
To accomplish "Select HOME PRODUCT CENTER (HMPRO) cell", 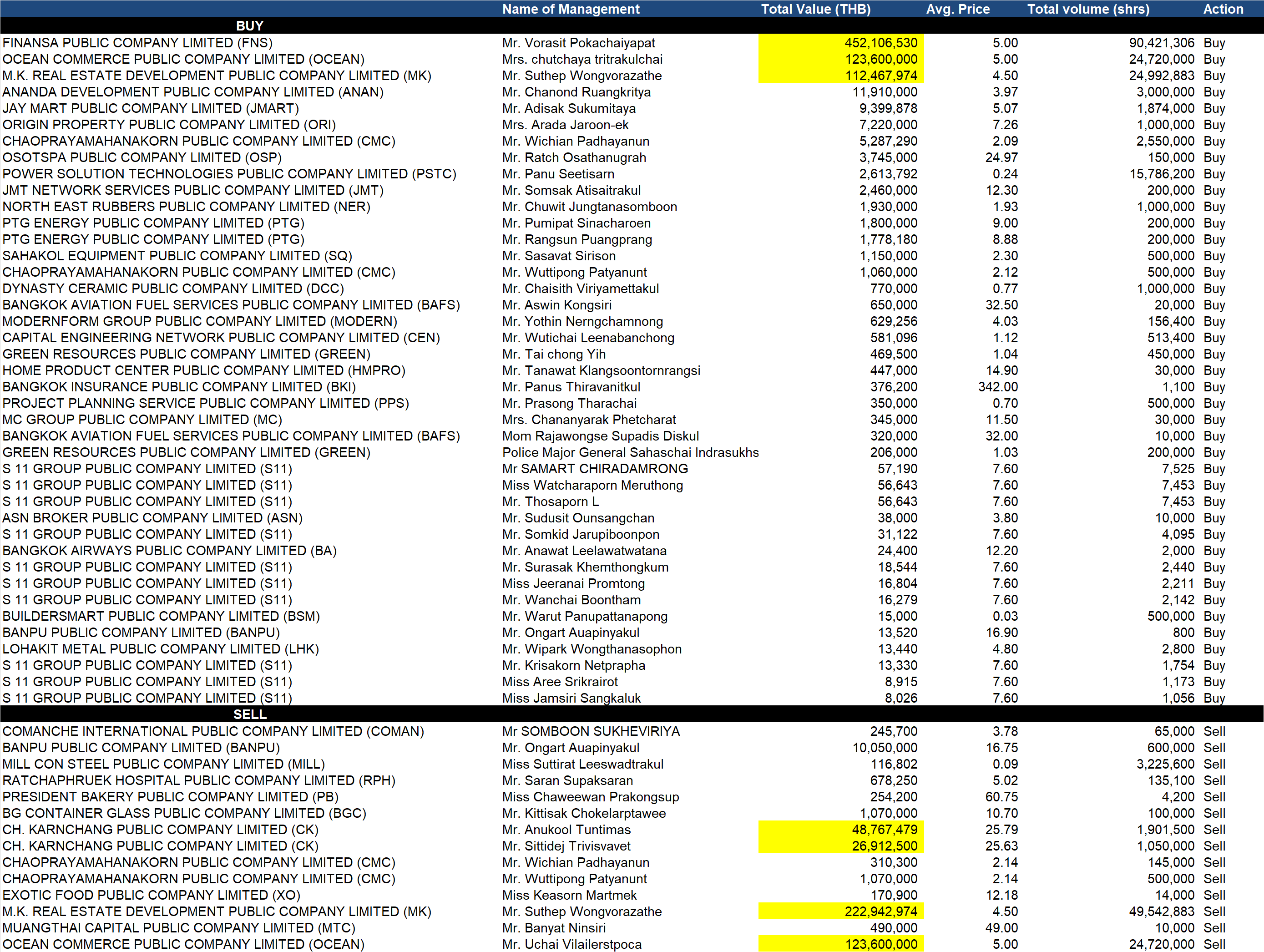I will point(204,370).
